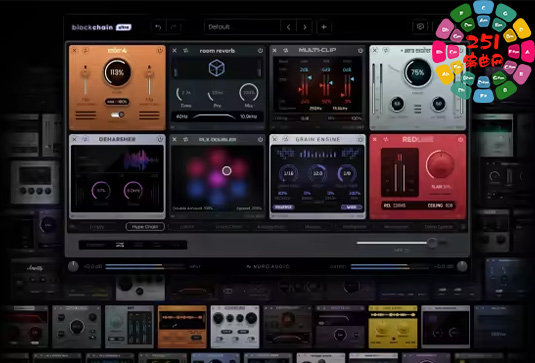Click the XY puck in PLX Doubler
535x363 pixels.
[x=227, y=170]
